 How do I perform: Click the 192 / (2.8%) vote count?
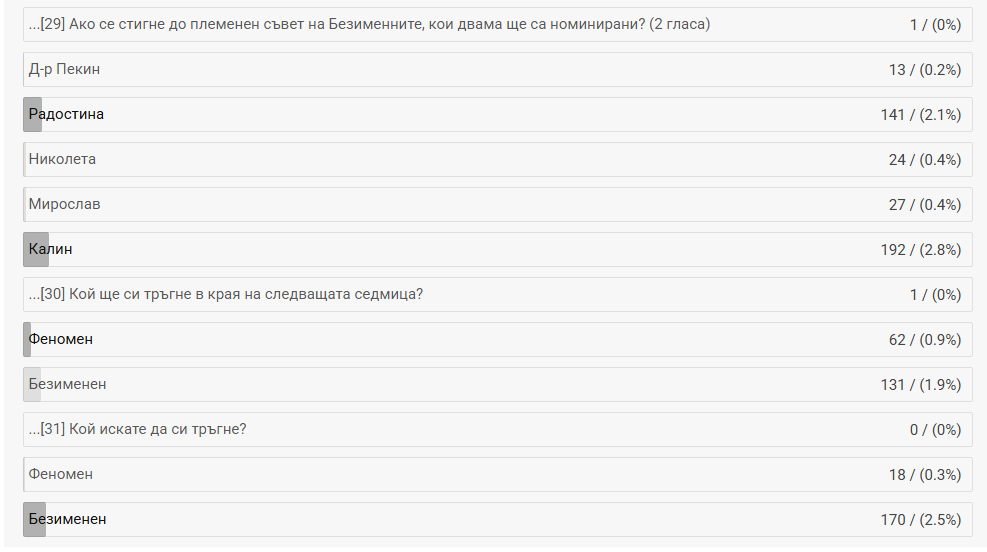pyautogui.click(x=920, y=250)
